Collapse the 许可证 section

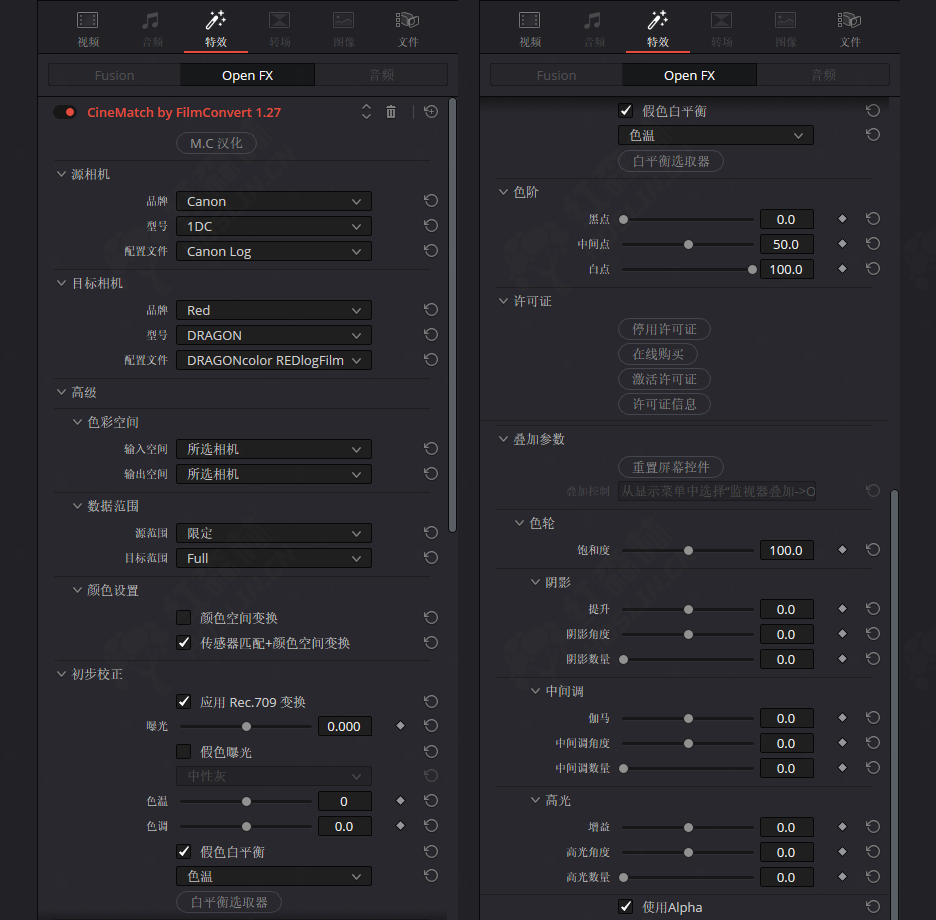coord(503,301)
